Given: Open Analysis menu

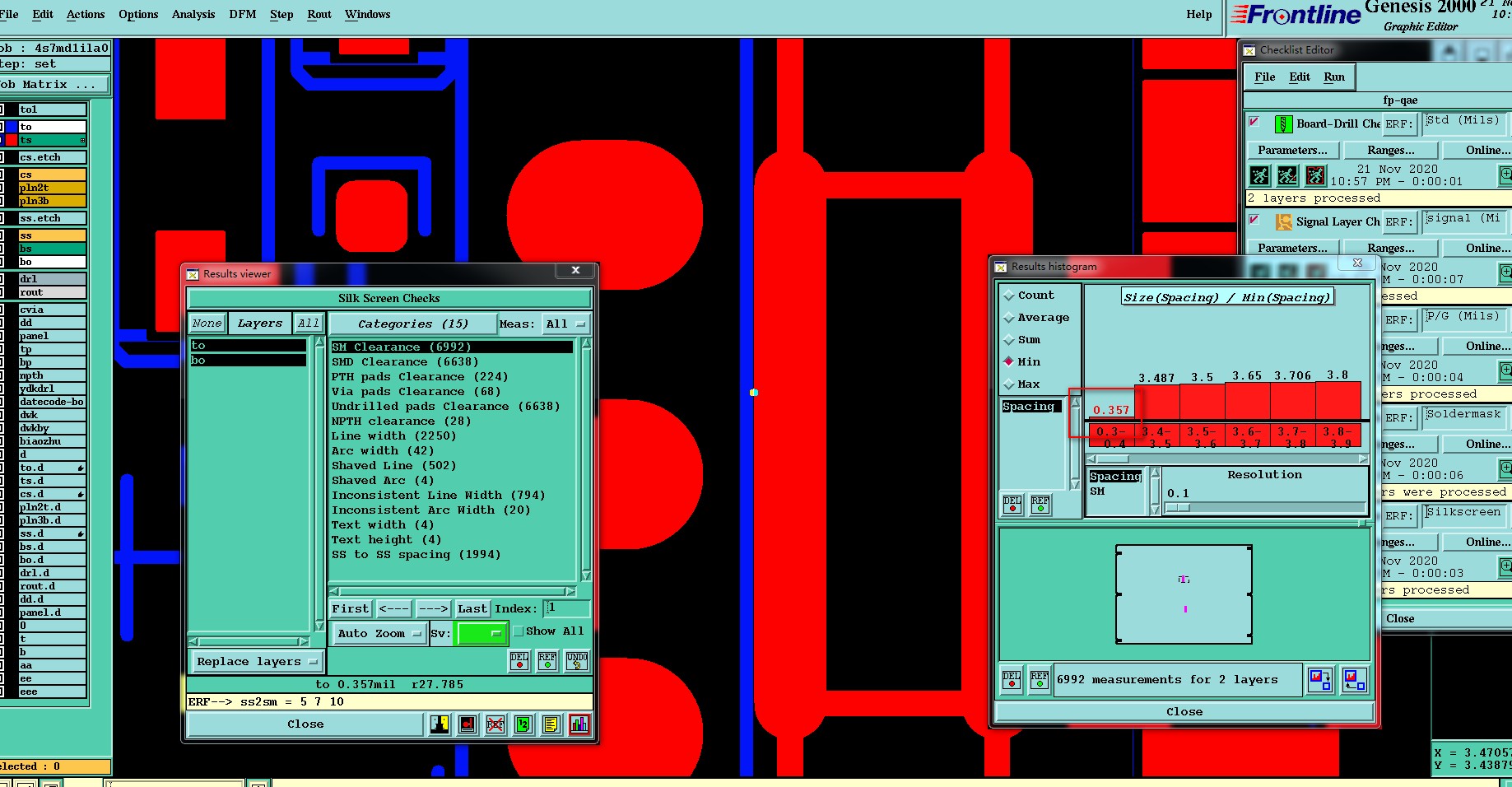Looking at the screenshot, I should (193, 15).
